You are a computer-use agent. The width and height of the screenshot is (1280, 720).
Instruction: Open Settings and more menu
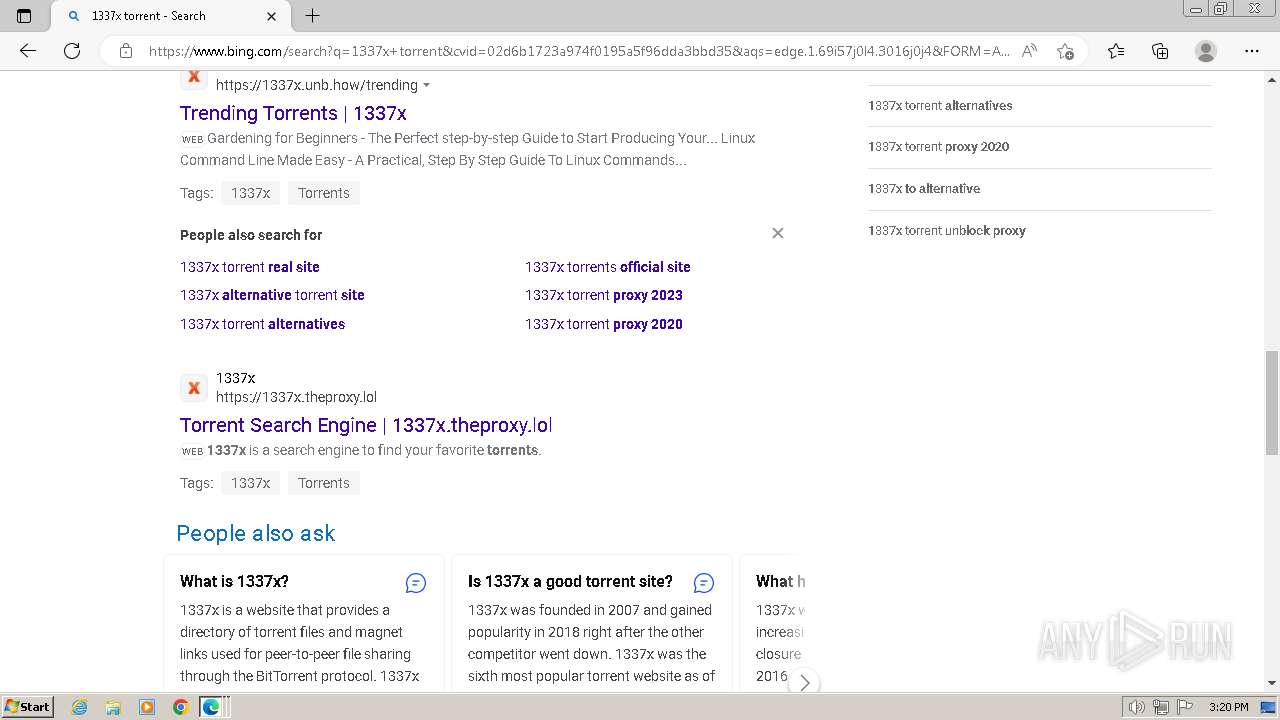coord(1252,51)
